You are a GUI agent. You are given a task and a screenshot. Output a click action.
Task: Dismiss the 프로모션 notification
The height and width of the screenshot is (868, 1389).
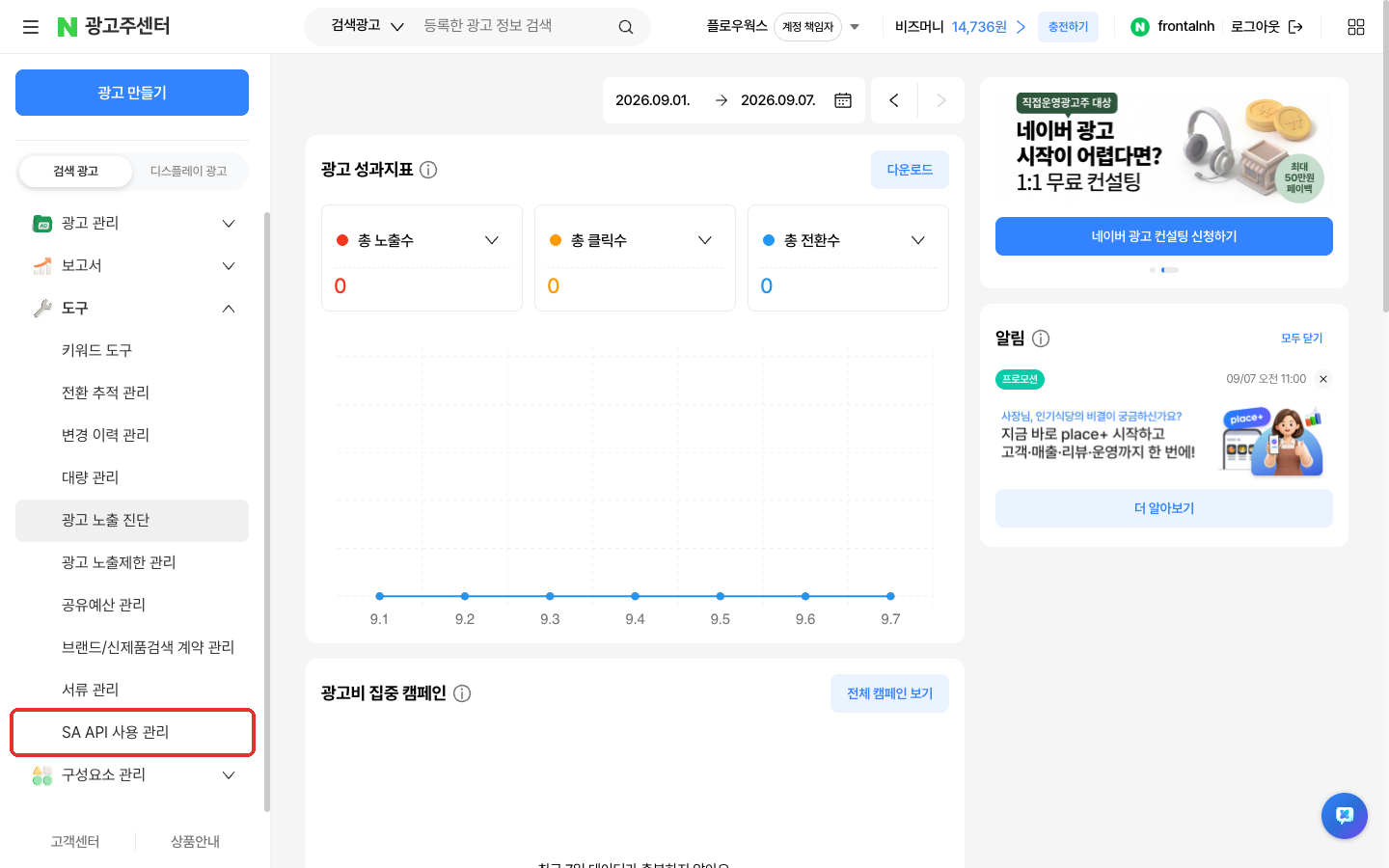(x=1323, y=379)
